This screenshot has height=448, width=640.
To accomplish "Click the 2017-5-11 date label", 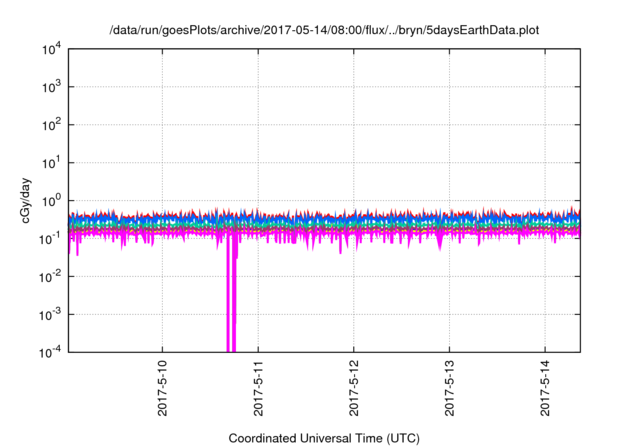I will click(x=258, y=388).
